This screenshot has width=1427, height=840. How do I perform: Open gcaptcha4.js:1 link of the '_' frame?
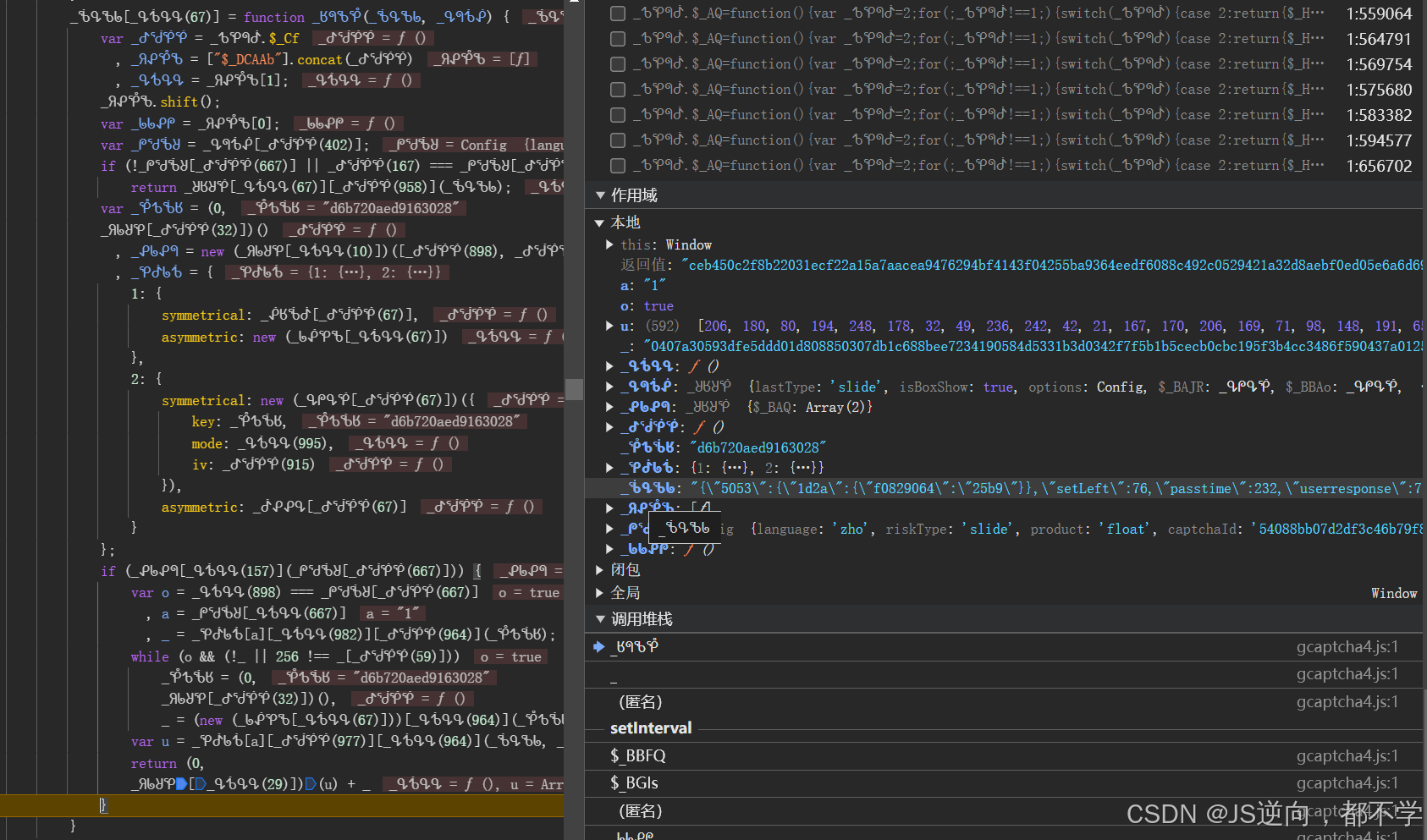[x=1347, y=674]
